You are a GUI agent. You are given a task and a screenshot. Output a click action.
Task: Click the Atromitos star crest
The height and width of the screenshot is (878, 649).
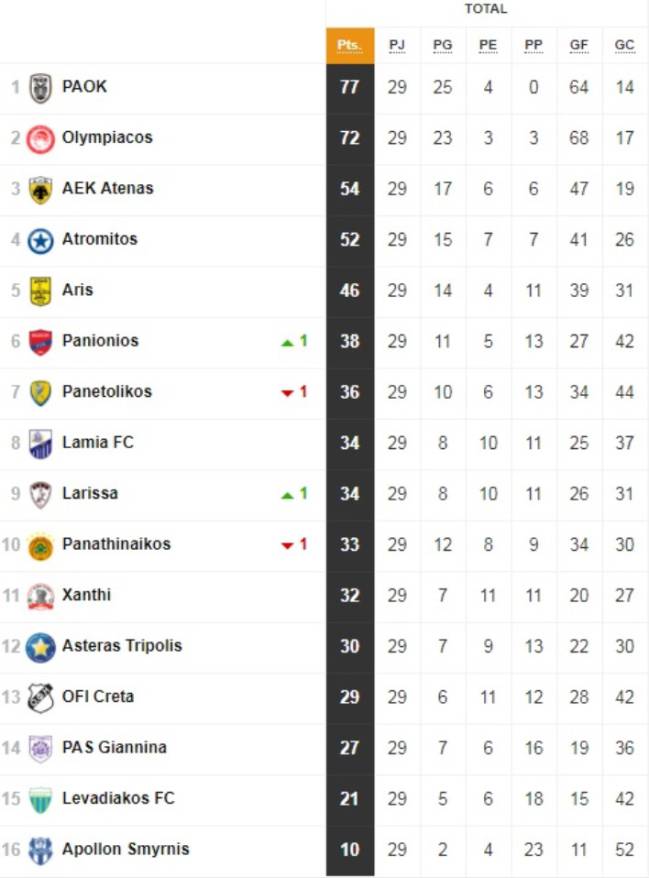point(40,241)
